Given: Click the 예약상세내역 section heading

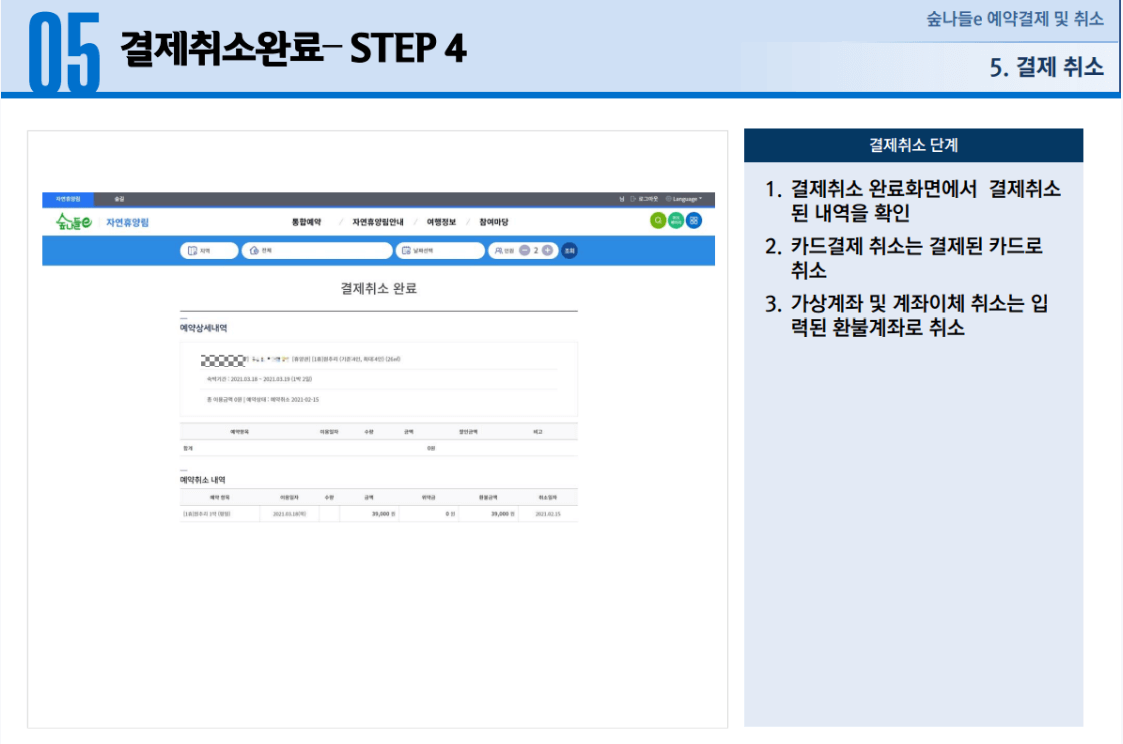Looking at the screenshot, I should 203,328.
